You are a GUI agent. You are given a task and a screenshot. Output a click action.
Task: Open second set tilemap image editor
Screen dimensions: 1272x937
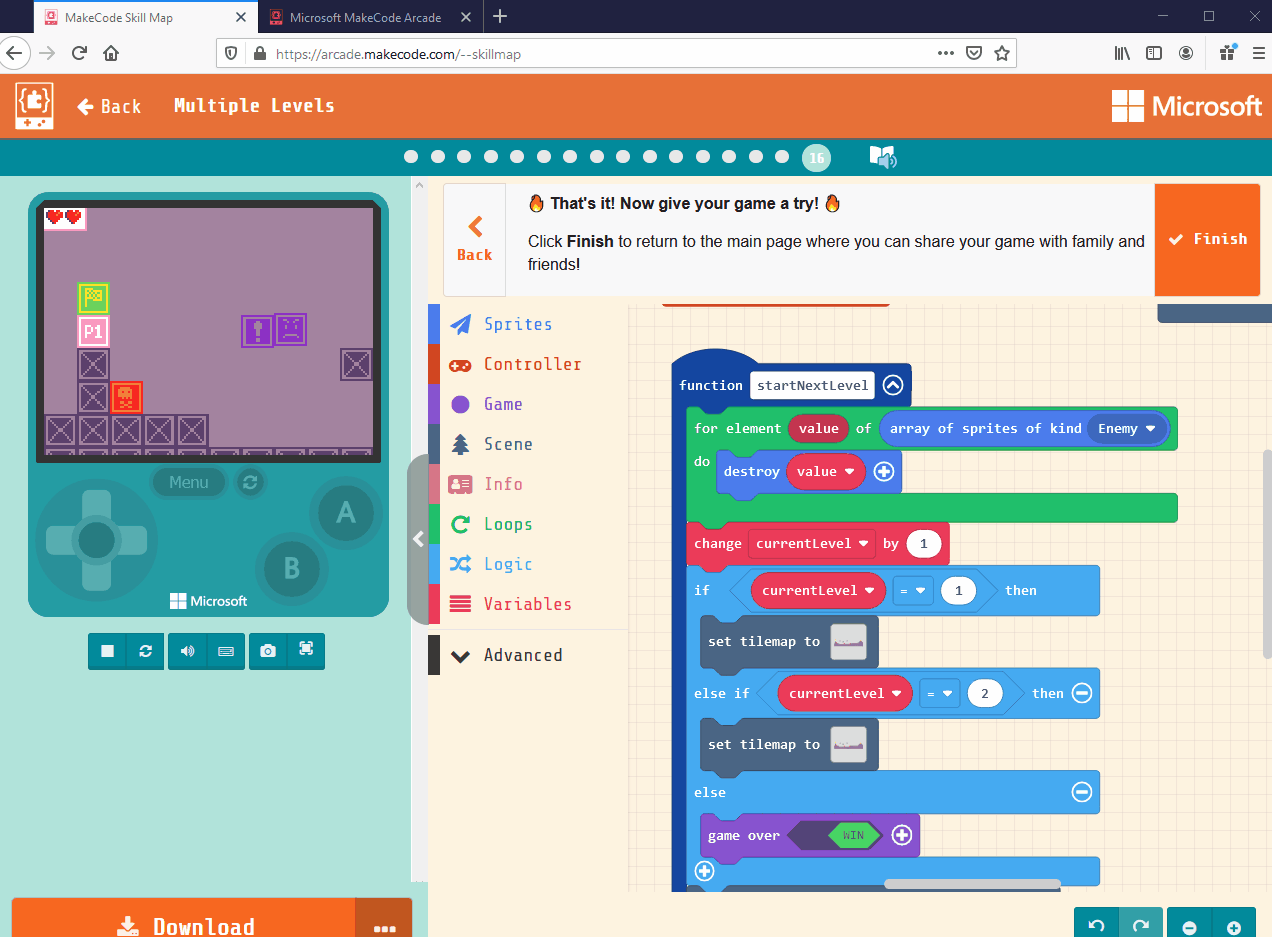[x=848, y=744]
